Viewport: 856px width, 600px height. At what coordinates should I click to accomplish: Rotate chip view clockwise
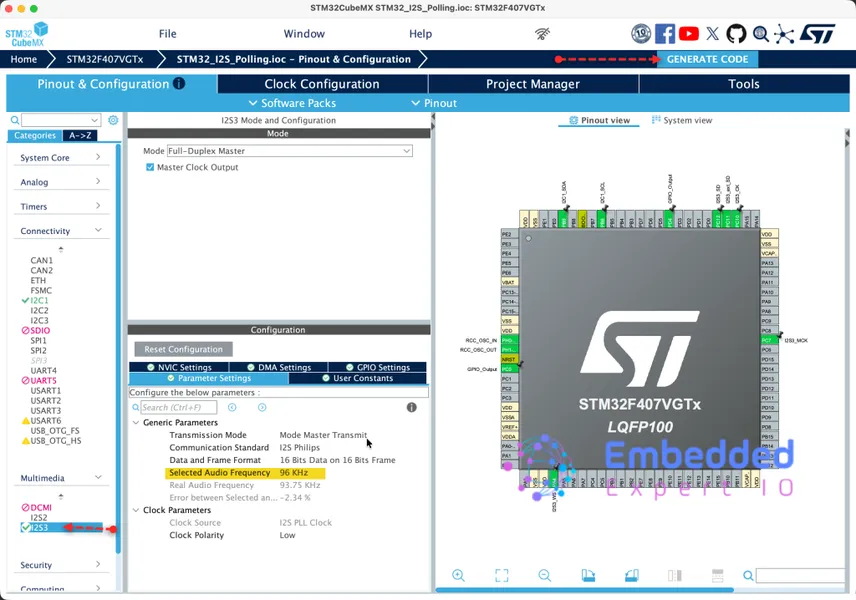(x=588, y=575)
